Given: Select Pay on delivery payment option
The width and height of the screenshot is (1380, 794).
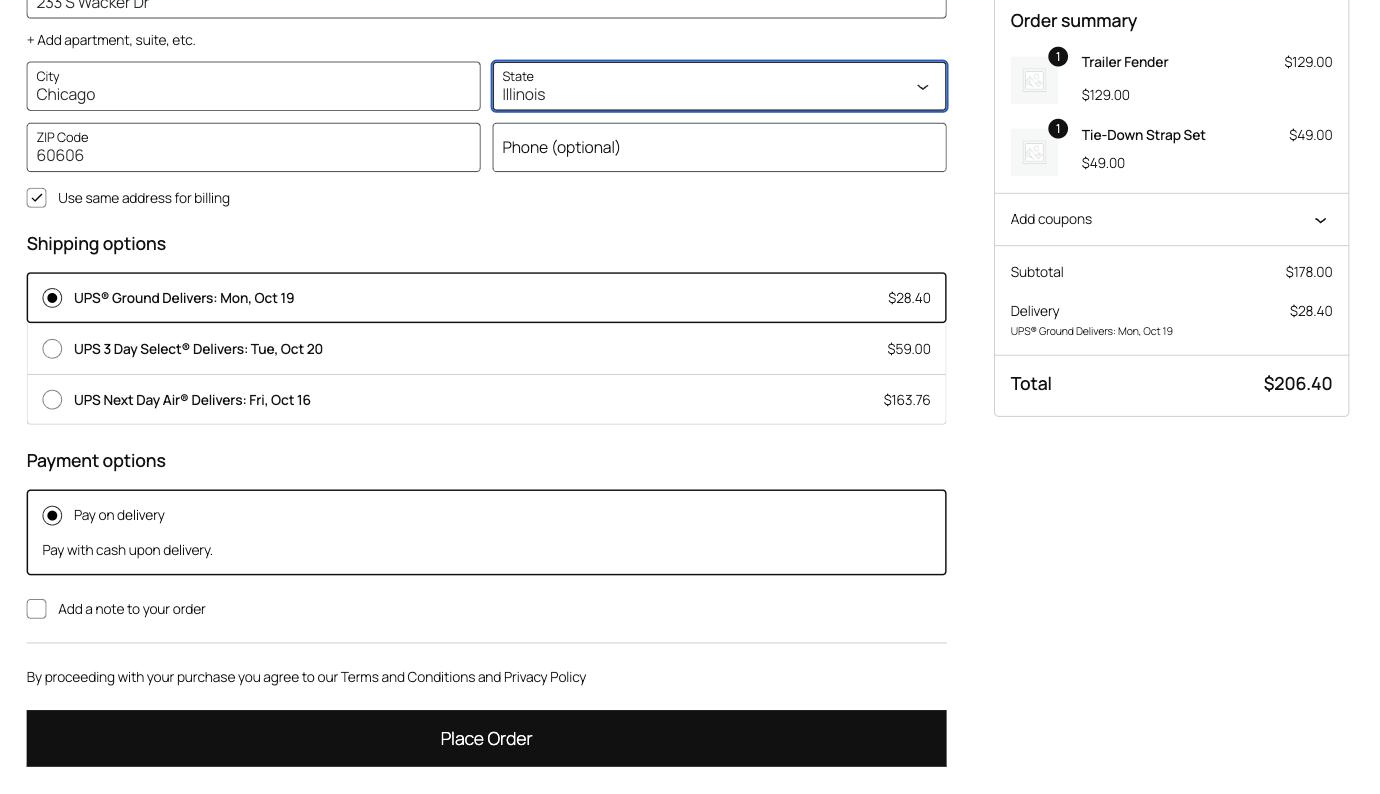Looking at the screenshot, I should coord(52,515).
